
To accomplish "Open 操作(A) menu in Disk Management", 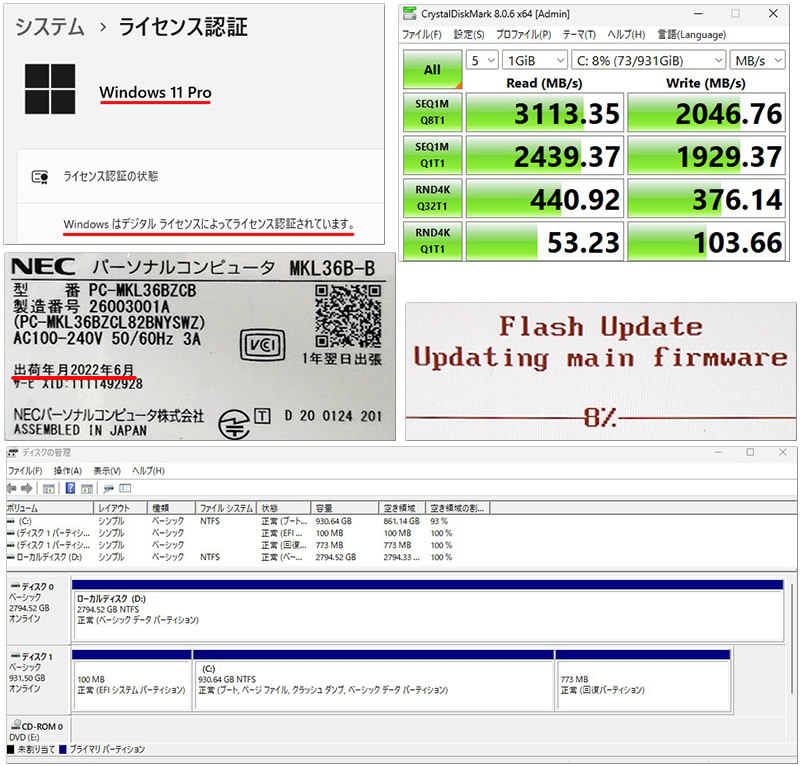I will pos(68,471).
